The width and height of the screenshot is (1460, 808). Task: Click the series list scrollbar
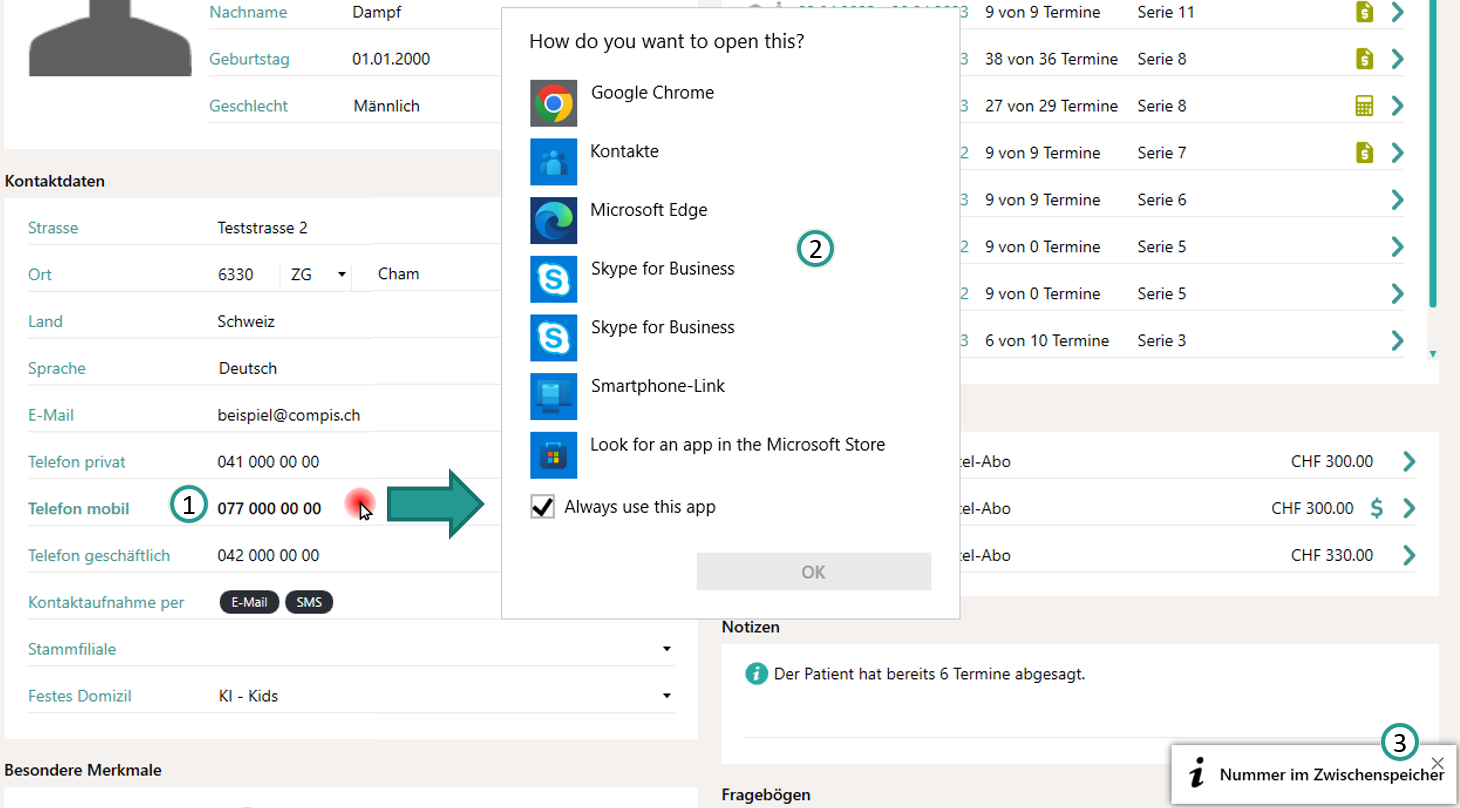click(1433, 153)
